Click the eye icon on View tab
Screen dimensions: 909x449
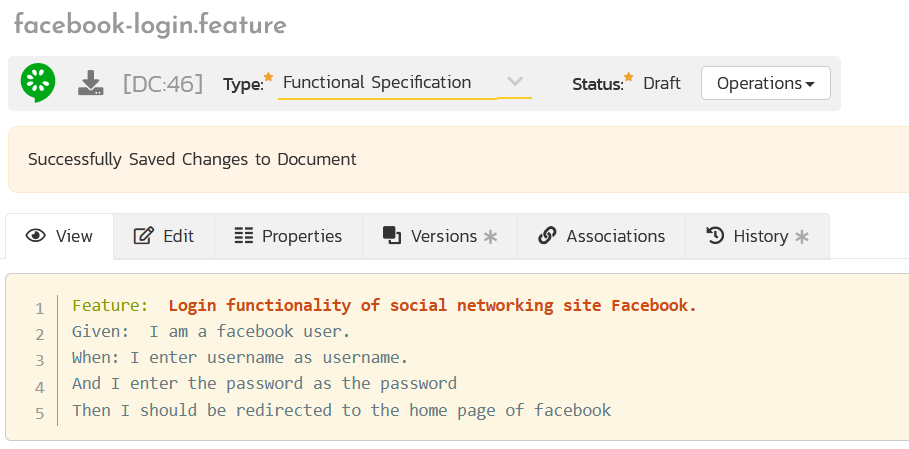point(36,236)
